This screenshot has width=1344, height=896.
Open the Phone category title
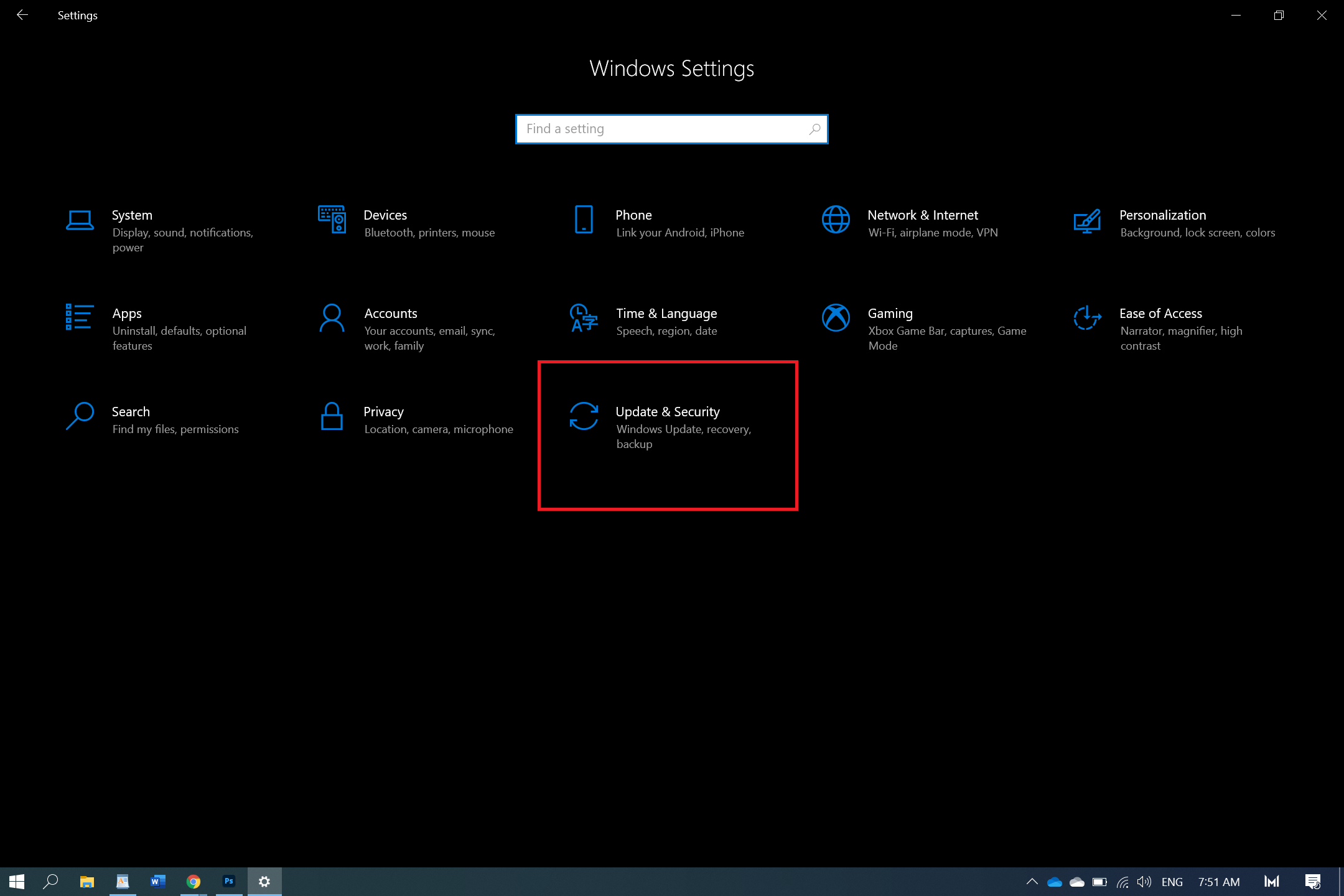[633, 215]
